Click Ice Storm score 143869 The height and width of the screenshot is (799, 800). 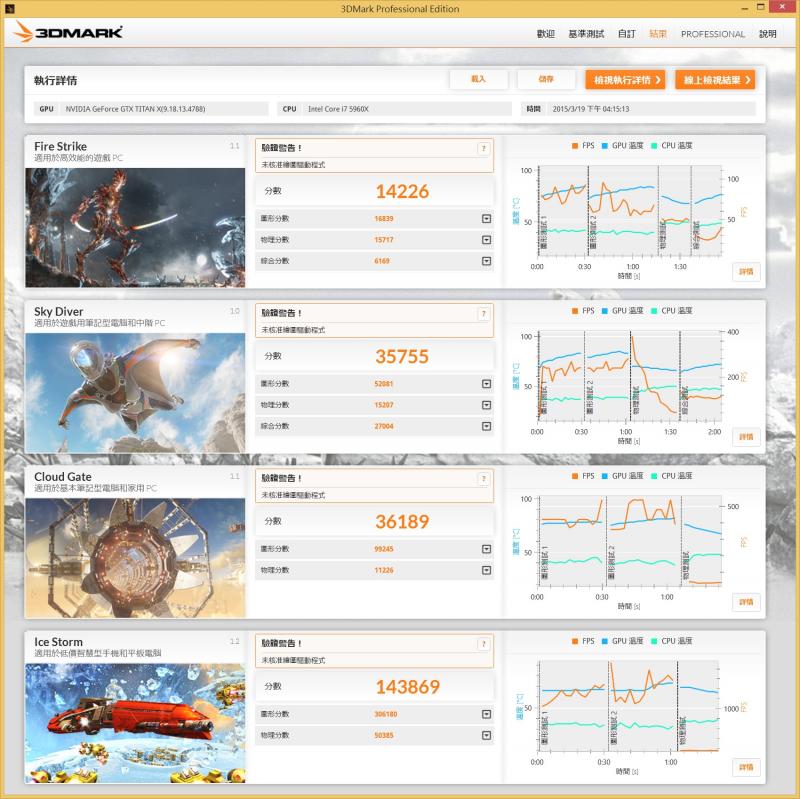tap(408, 687)
